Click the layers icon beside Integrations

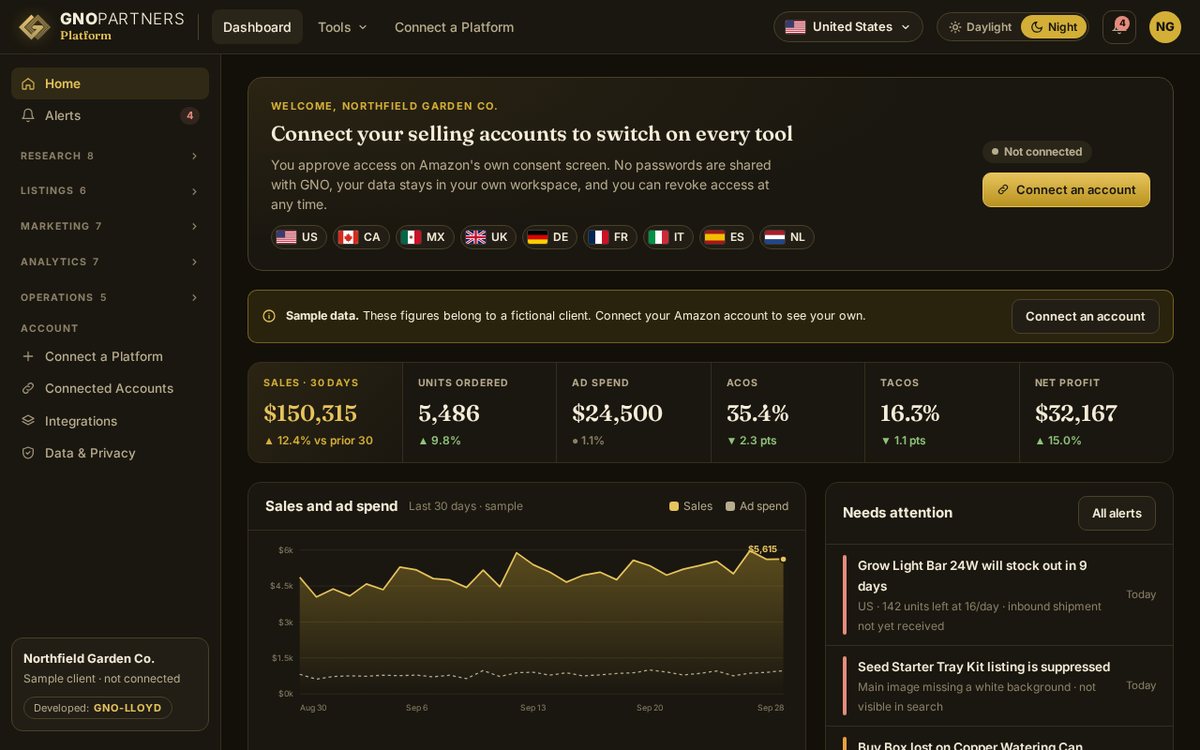[28, 421]
